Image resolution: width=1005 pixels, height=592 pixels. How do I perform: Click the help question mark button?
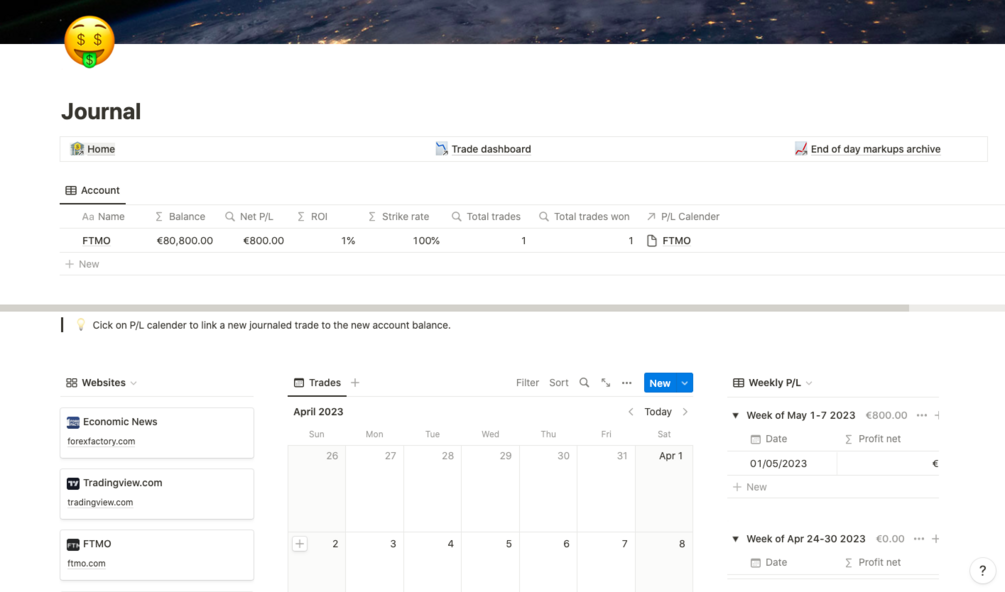982,570
